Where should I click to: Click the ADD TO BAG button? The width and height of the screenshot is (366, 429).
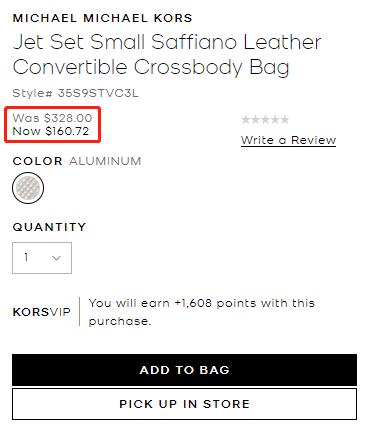(x=184, y=370)
